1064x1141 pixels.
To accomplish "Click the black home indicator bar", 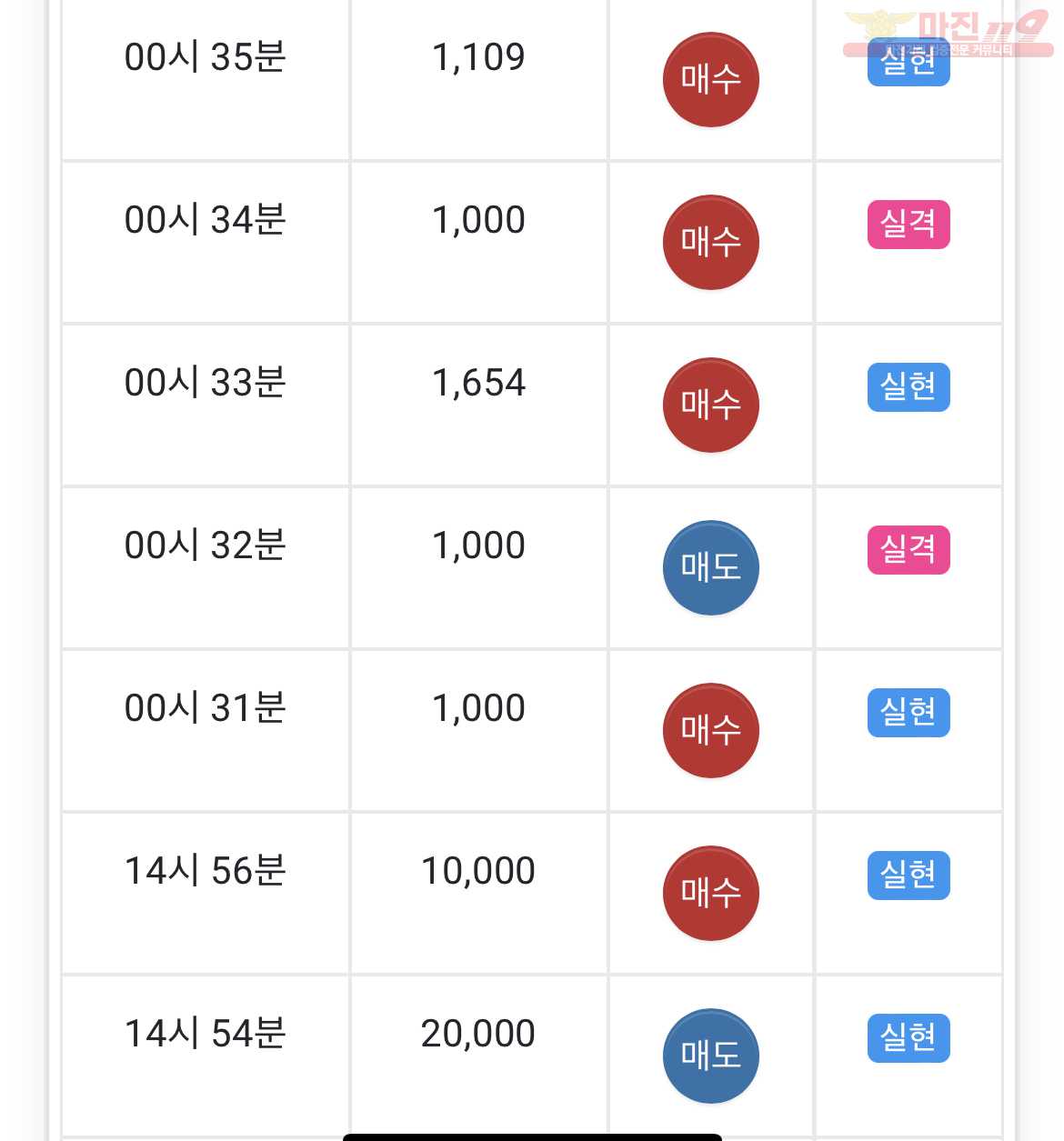I will (x=532, y=1137).
